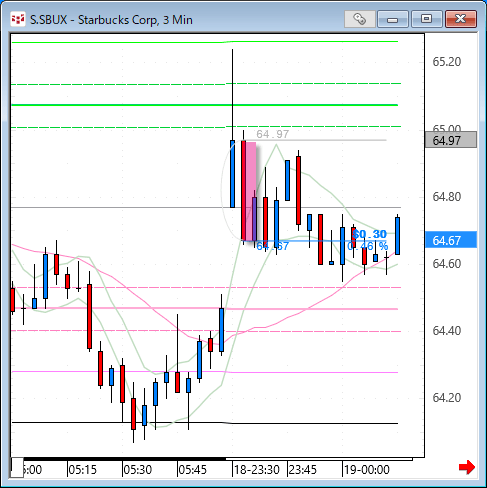Click the 23:45 time axis label
Image resolution: width=487 pixels, height=488 pixels.
[x=303, y=470]
